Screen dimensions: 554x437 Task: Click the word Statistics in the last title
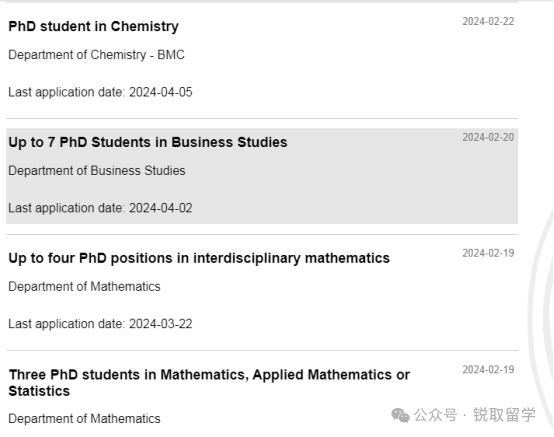coord(39,391)
